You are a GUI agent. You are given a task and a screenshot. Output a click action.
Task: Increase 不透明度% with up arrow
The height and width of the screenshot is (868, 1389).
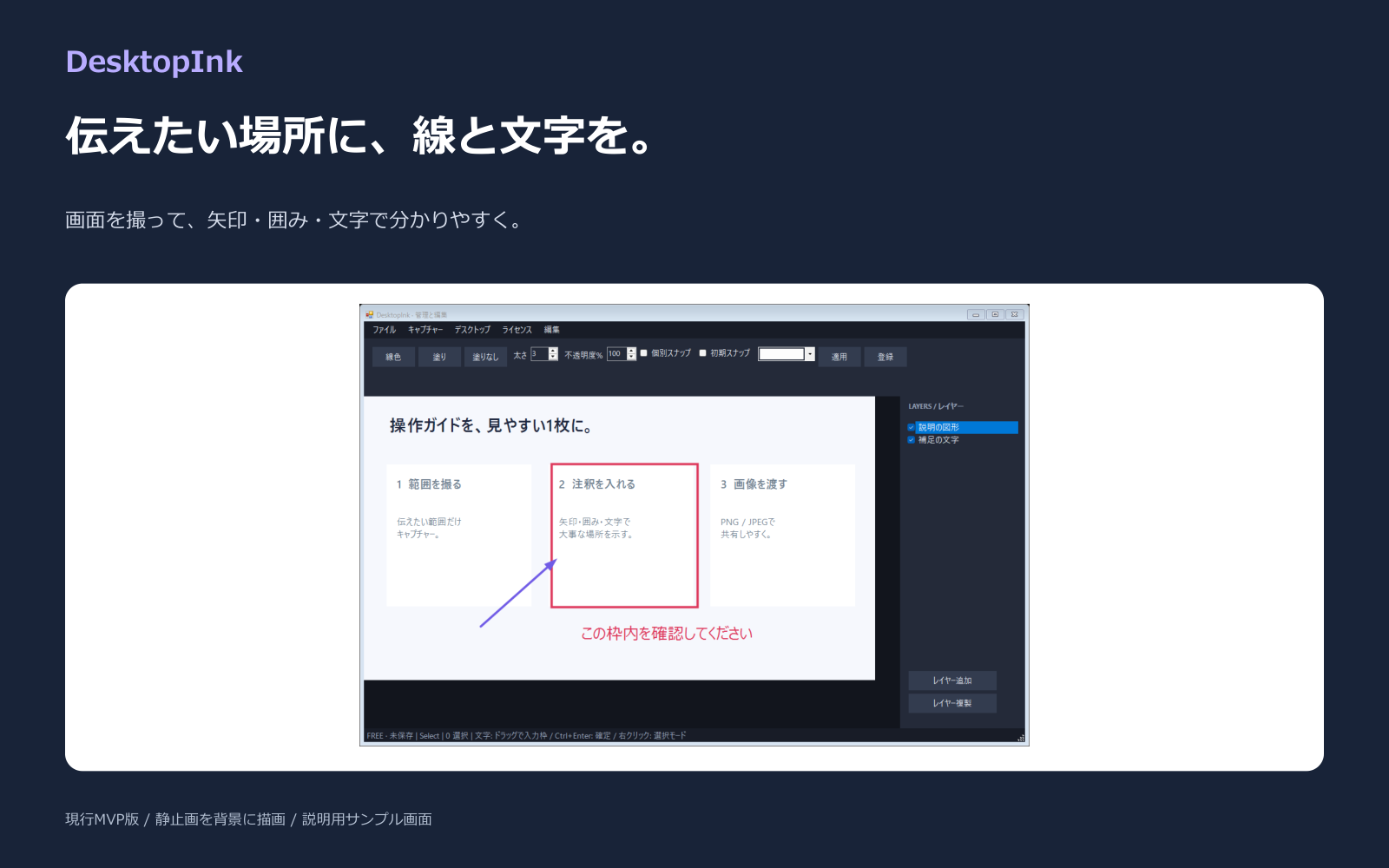tap(631, 351)
